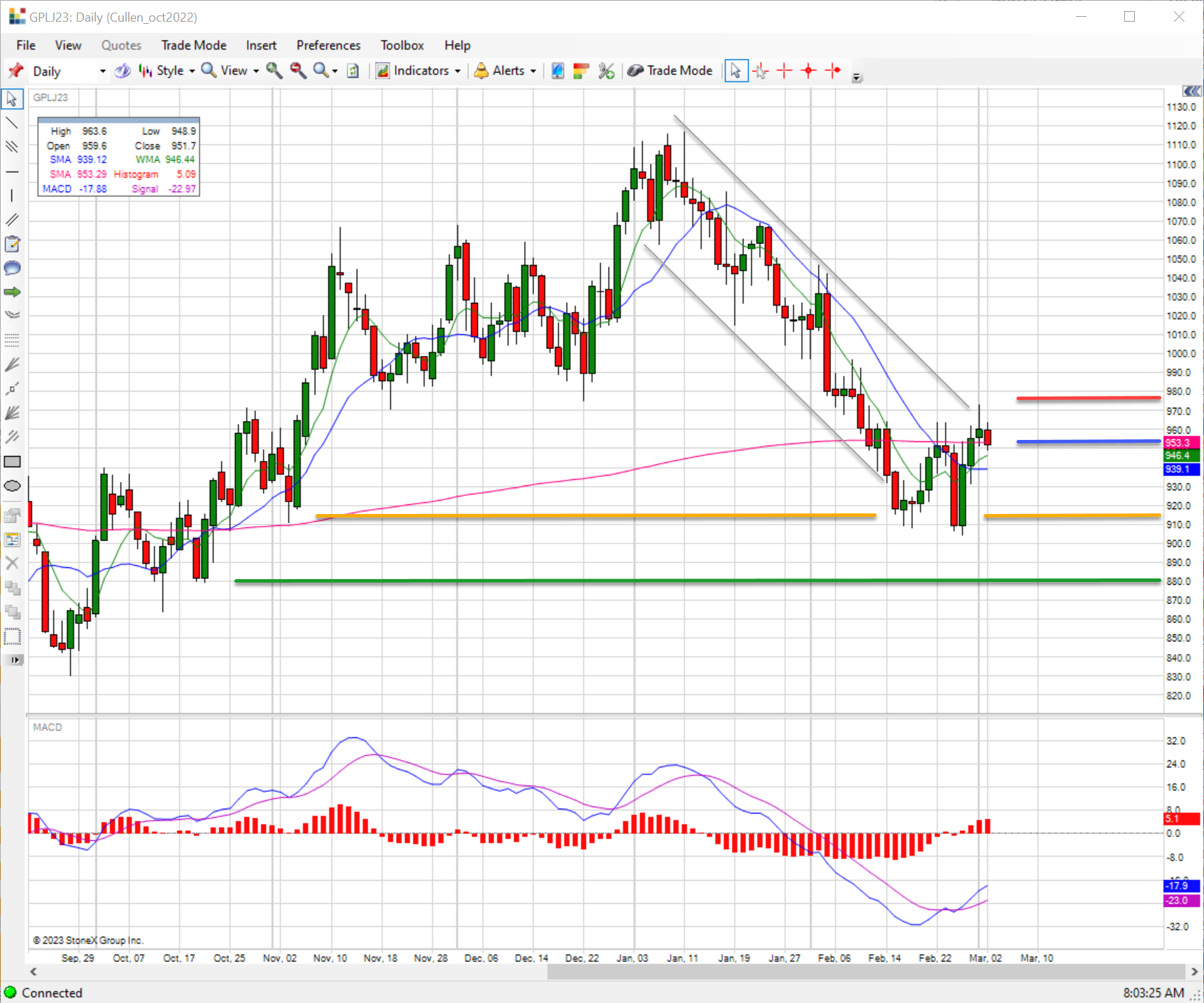This screenshot has width=1204, height=1003.
Task: Select the notepad annotation tool
Action: 12,244
